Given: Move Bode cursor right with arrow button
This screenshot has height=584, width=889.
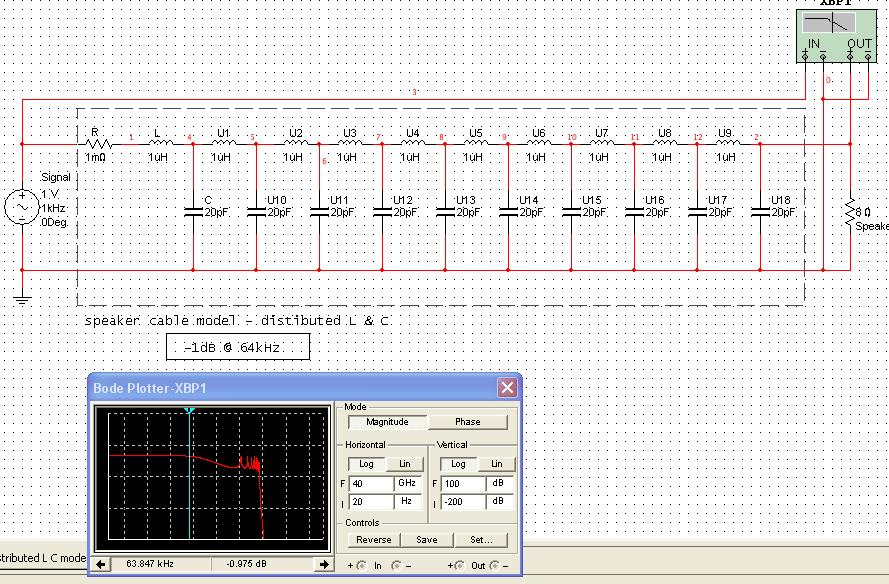Looking at the screenshot, I should pyautogui.click(x=324, y=564).
